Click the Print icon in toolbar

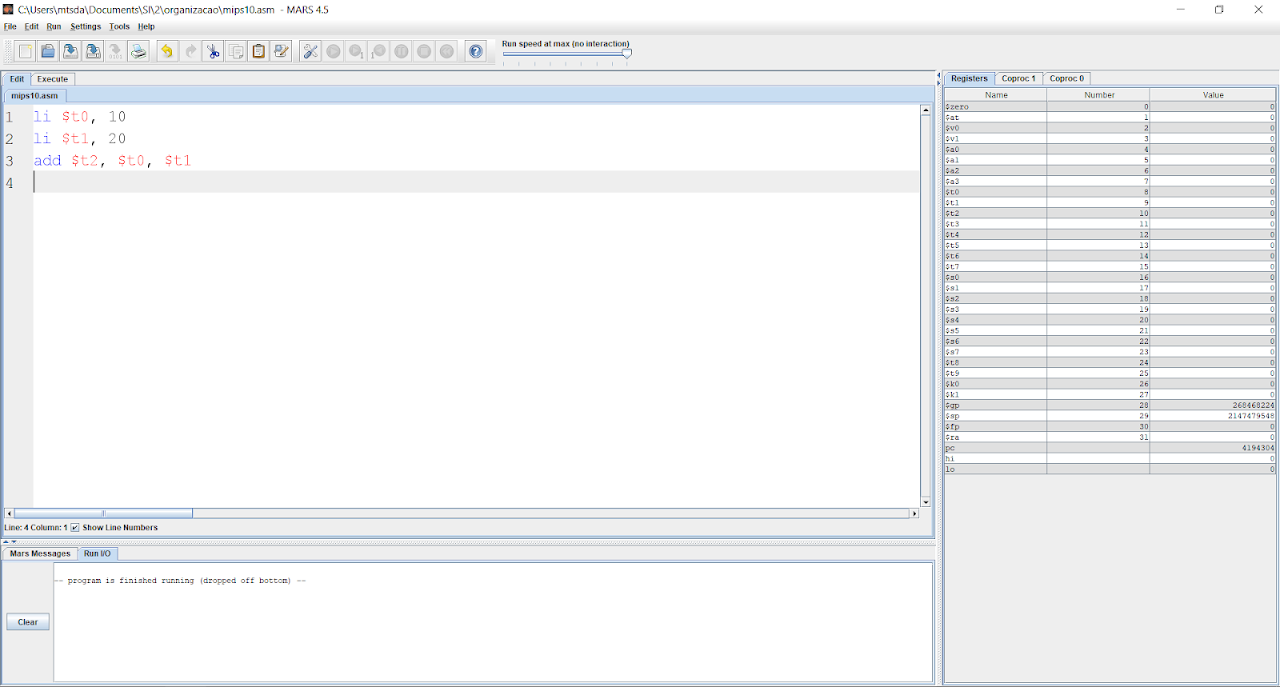click(139, 51)
